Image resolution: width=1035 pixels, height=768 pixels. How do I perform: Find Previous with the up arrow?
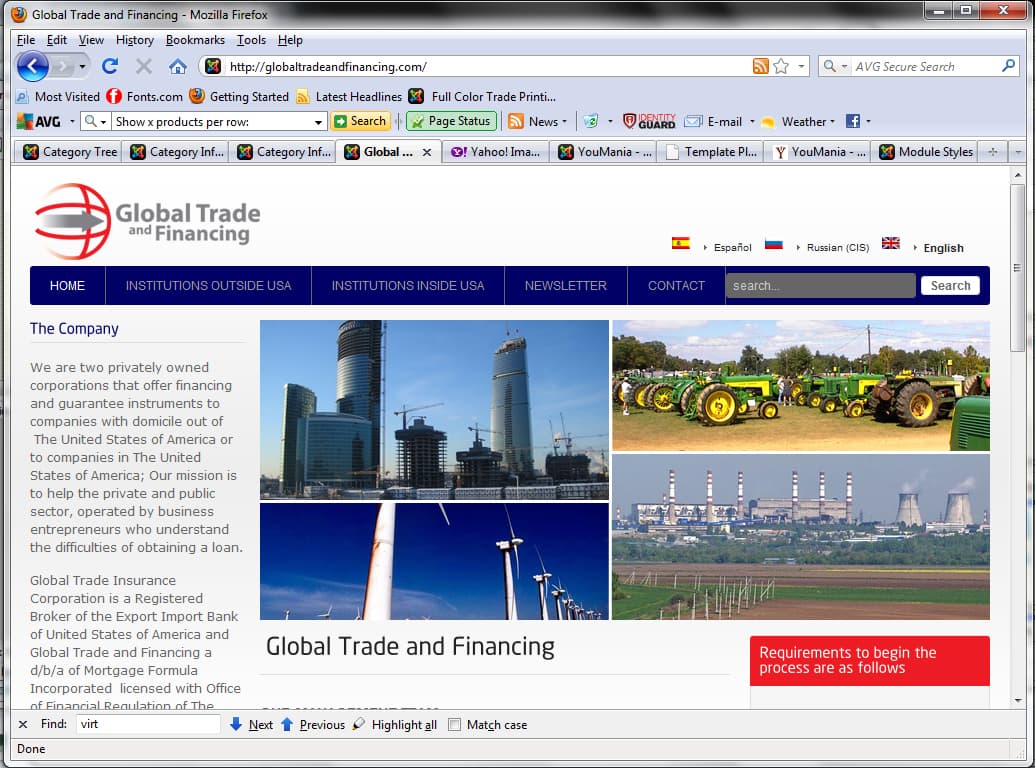coord(286,724)
